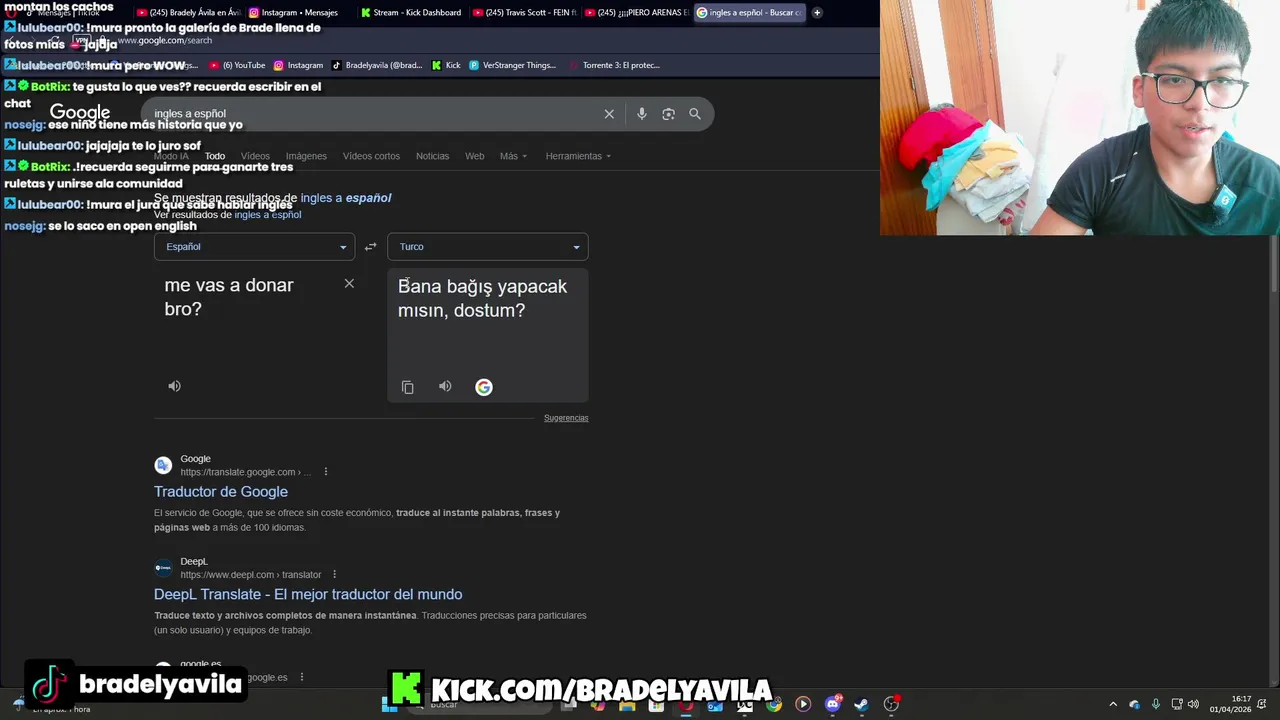Screen dimensions: 1280x720
Task: Open the volume control in system tray
Action: (x=1193, y=704)
